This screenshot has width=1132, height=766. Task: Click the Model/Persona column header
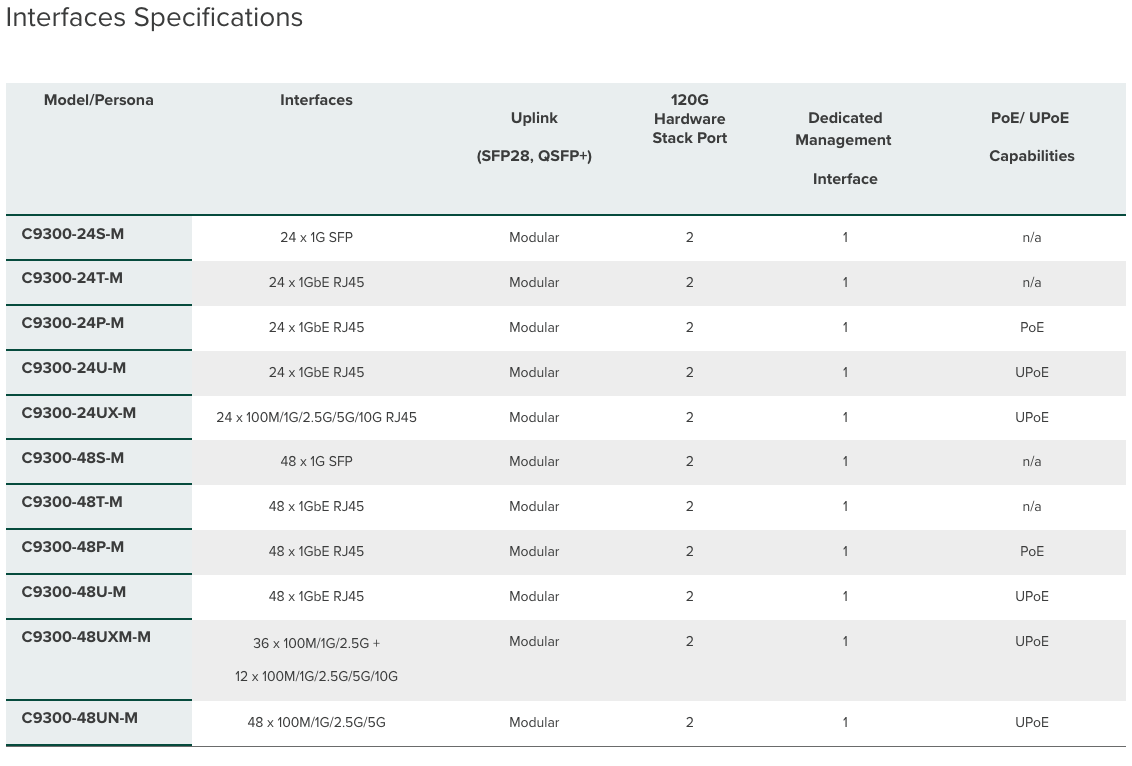(99, 100)
